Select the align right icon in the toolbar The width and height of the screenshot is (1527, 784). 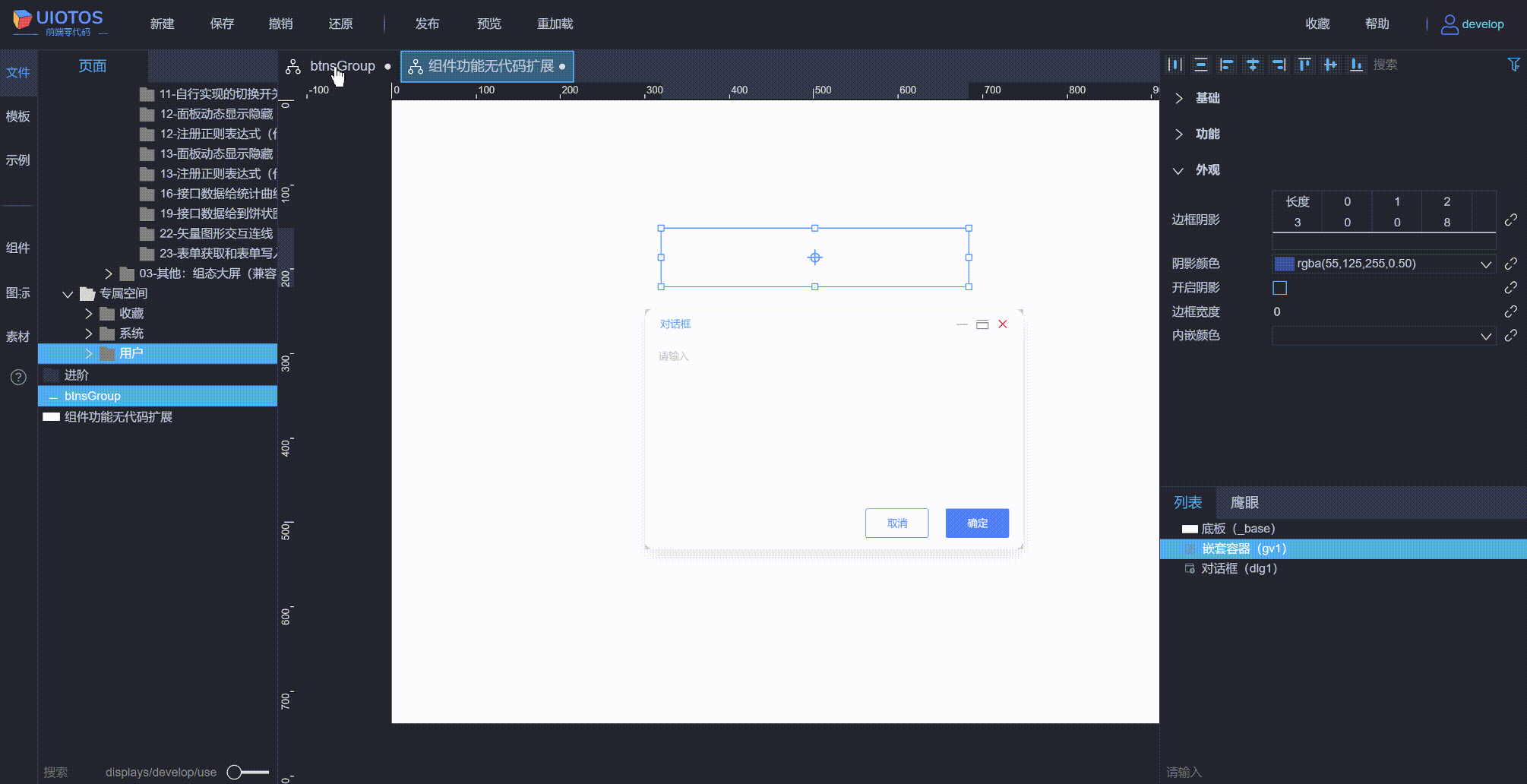click(1279, 65)
